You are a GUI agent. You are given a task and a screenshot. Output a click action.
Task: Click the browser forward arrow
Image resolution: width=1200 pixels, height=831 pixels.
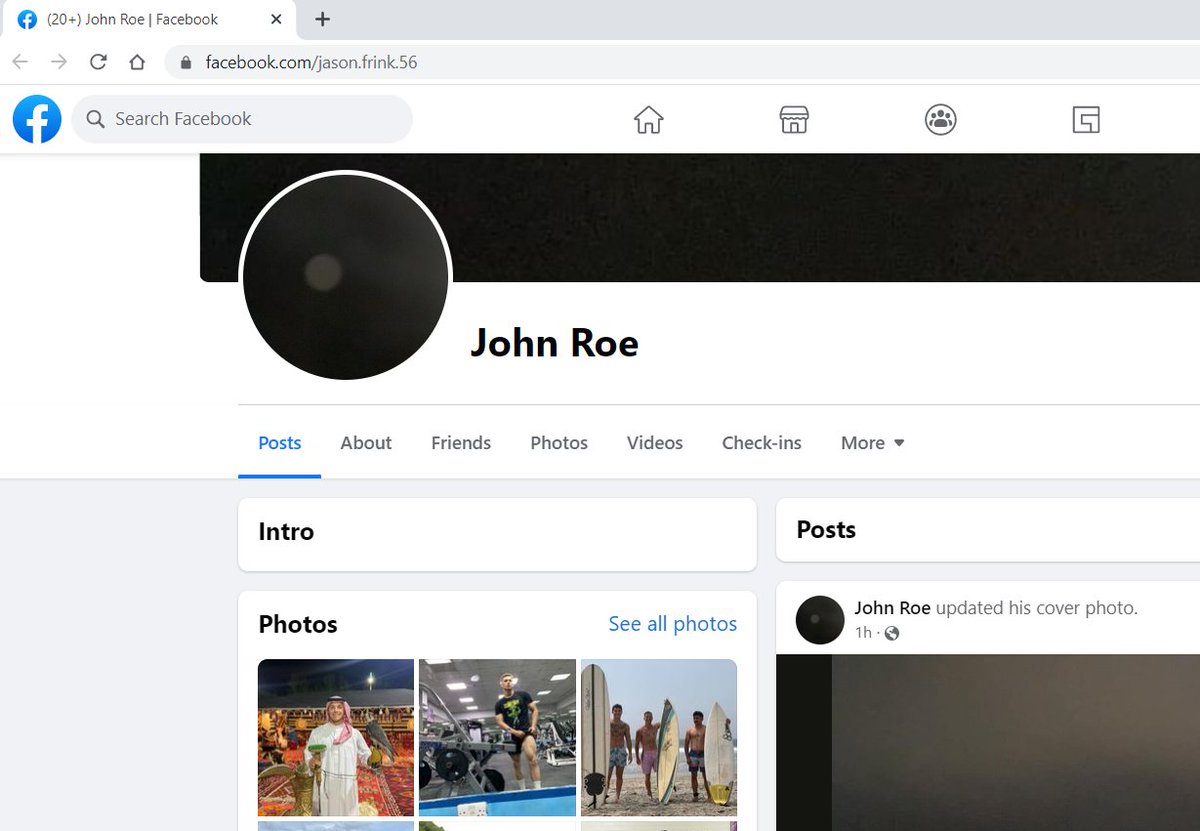tap(59, 62)
